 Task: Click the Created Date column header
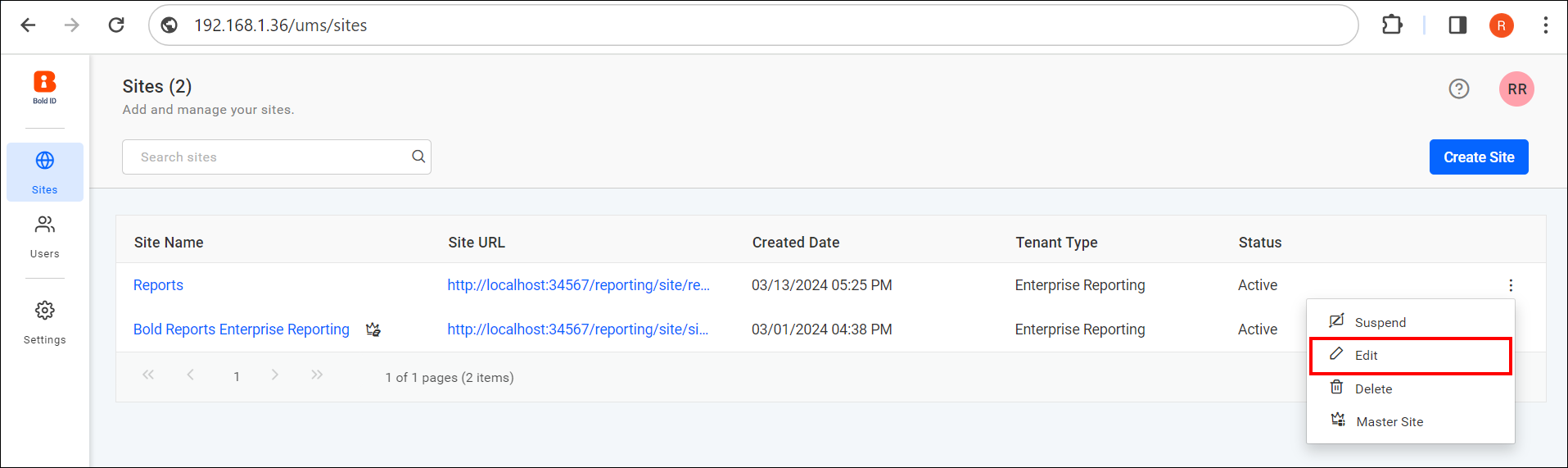coord(796,243)
